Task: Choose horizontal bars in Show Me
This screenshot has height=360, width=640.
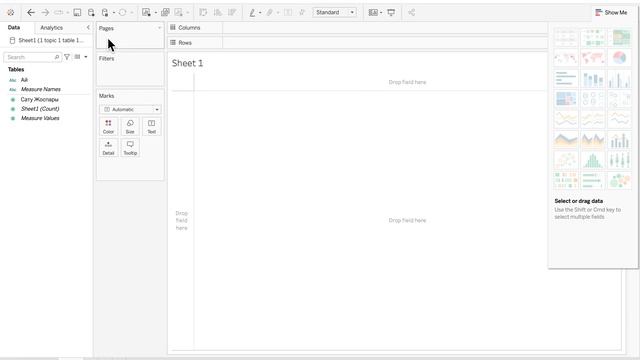Action: pos(566,78)
